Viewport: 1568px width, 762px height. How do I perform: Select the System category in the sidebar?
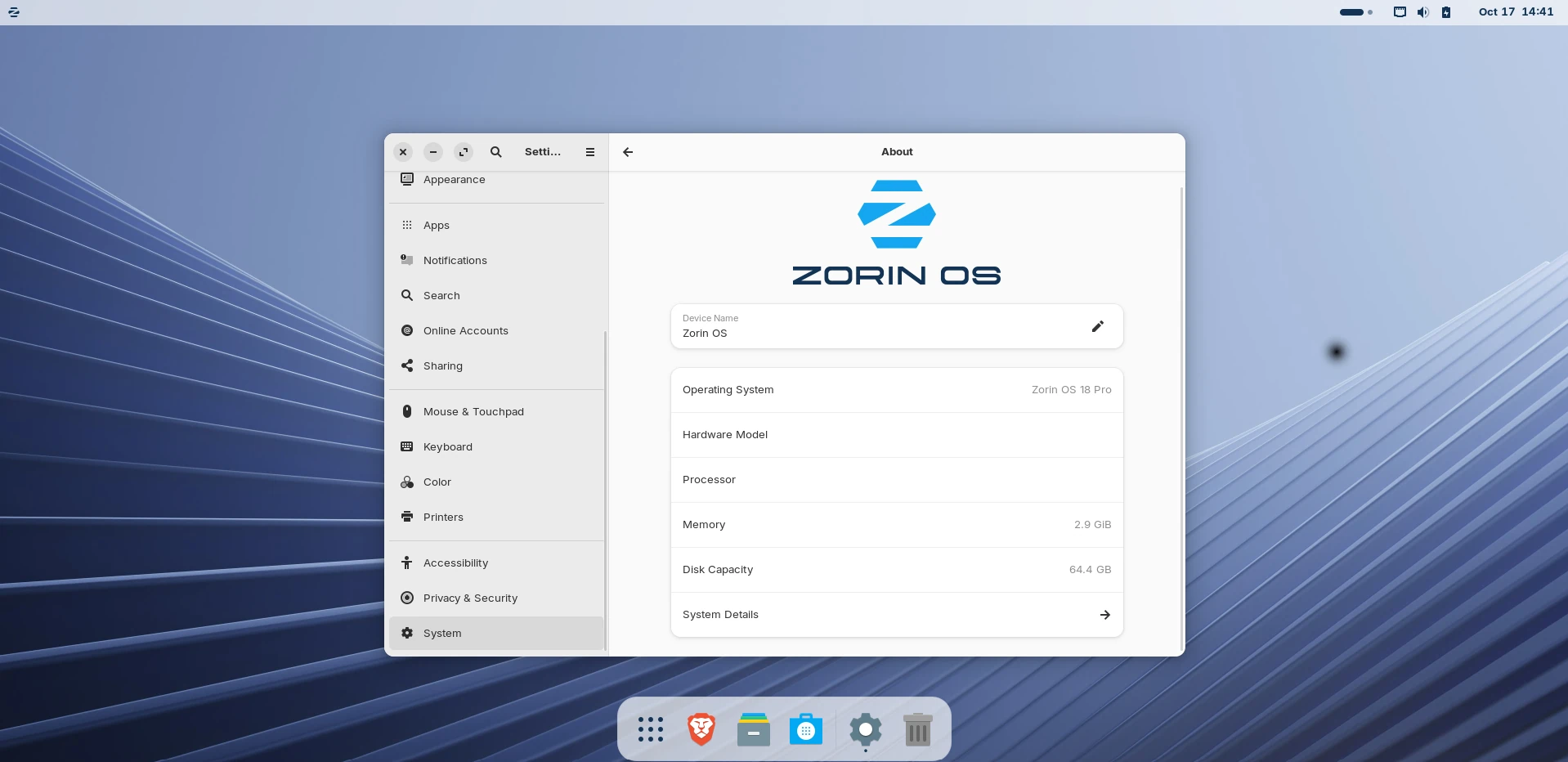443,633
